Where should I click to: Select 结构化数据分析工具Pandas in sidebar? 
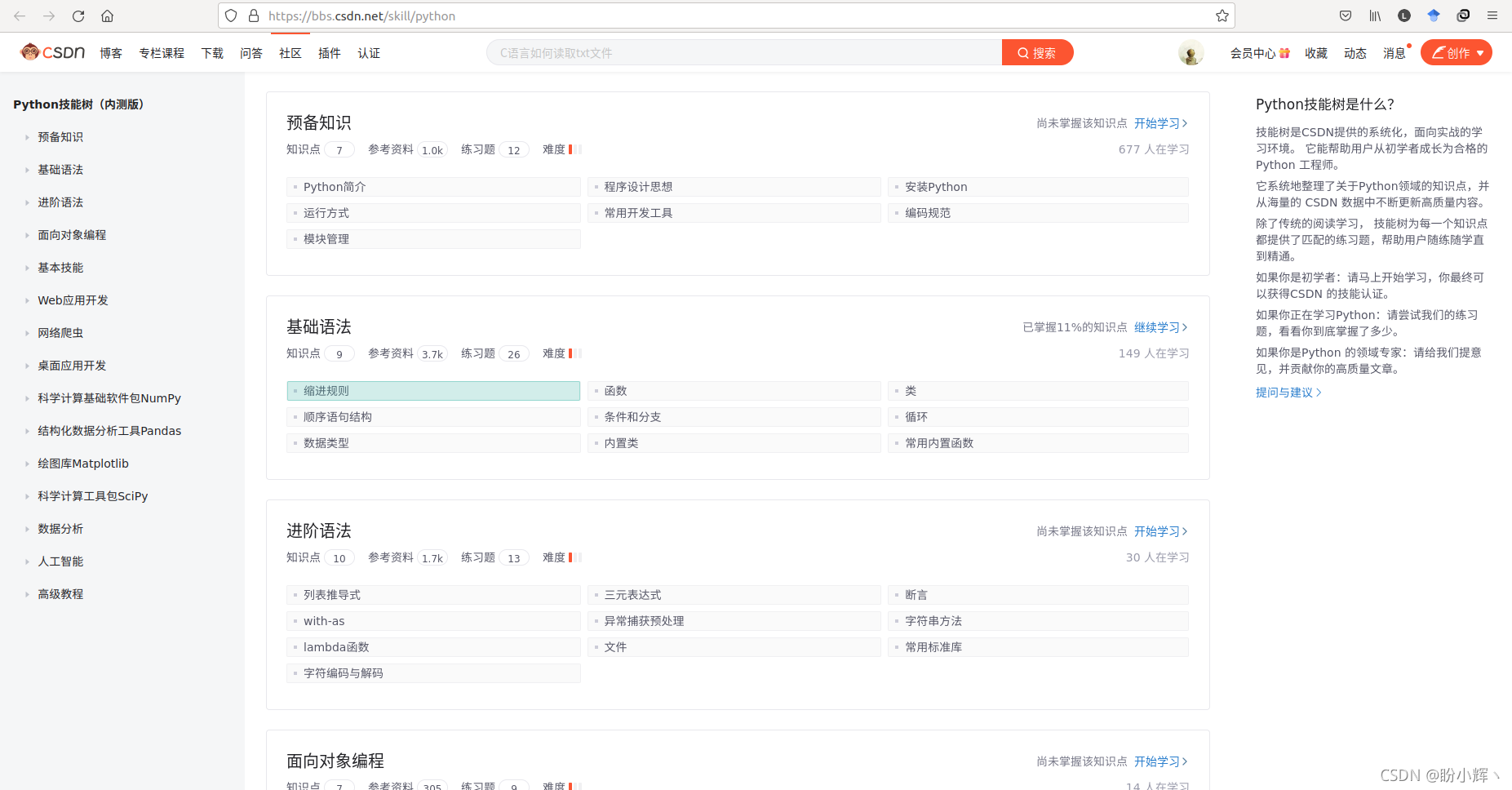pos(109,431)
